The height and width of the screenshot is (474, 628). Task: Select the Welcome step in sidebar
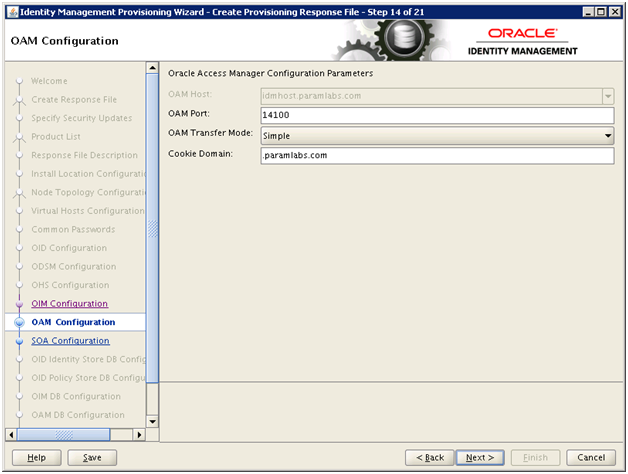[49, 81]
